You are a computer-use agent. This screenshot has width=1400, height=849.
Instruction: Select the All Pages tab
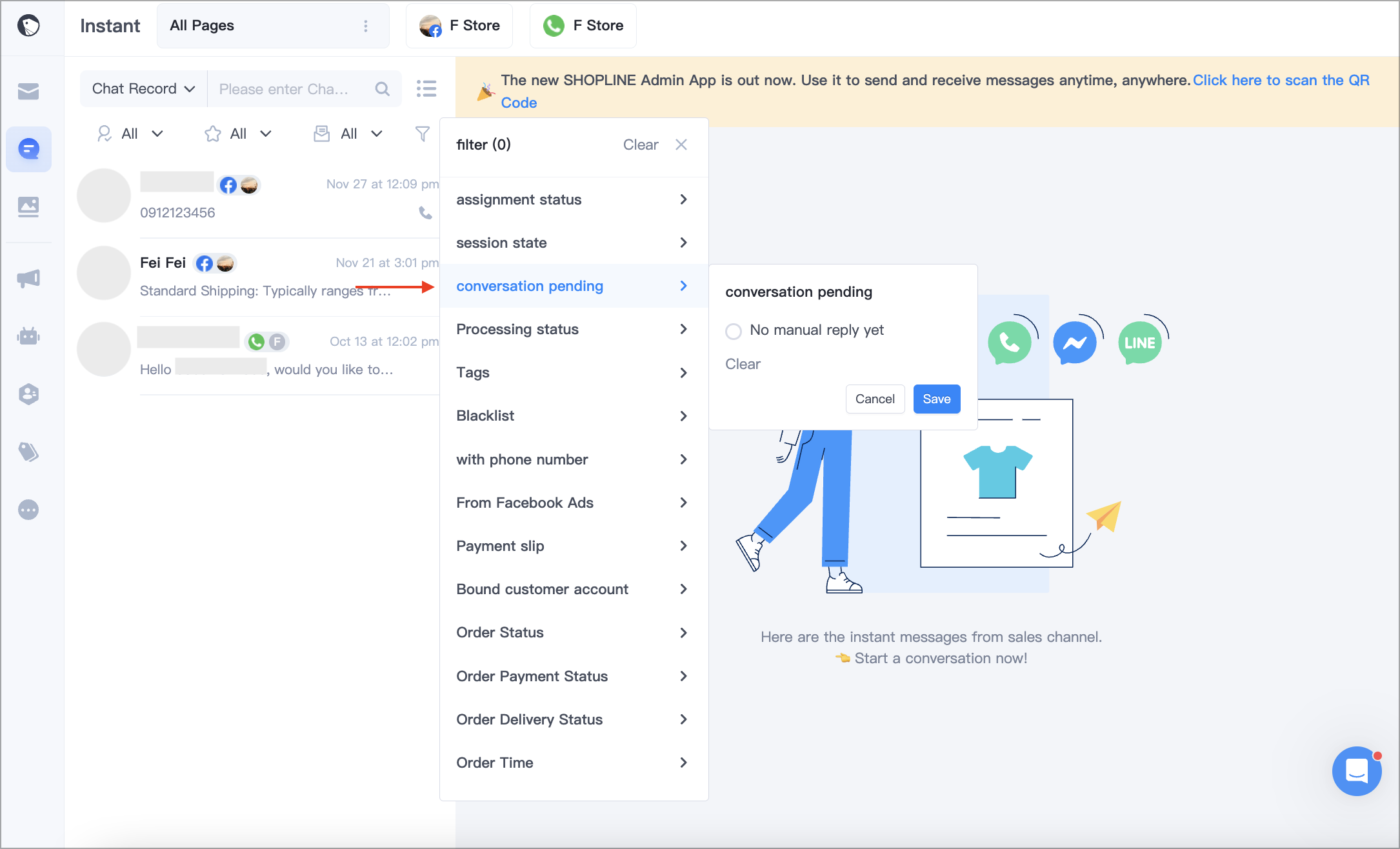click(x=273, y=26)
